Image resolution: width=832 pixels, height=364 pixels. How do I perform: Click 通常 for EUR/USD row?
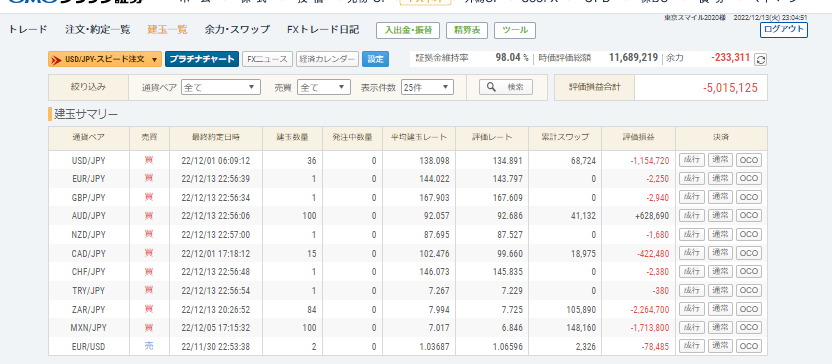[720, 346]
